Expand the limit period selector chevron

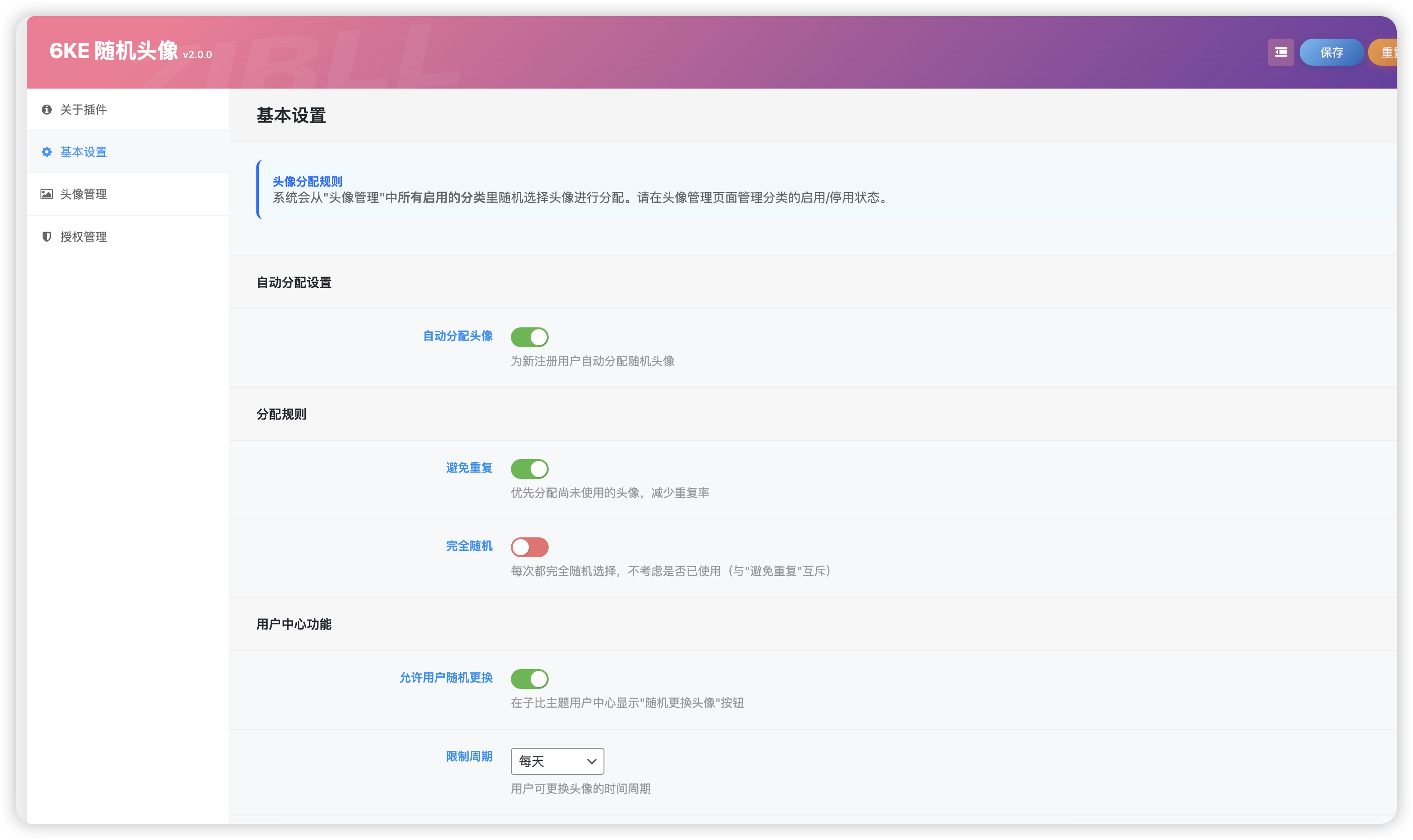click(x=590, y=761)
